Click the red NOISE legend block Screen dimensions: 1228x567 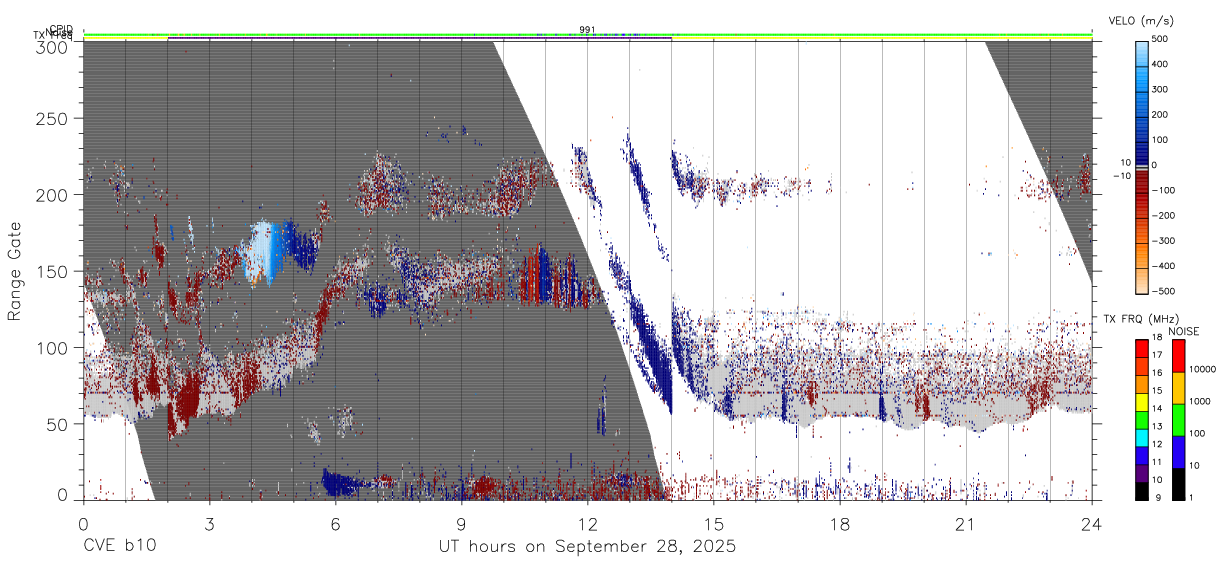(x=1177, y=356)
